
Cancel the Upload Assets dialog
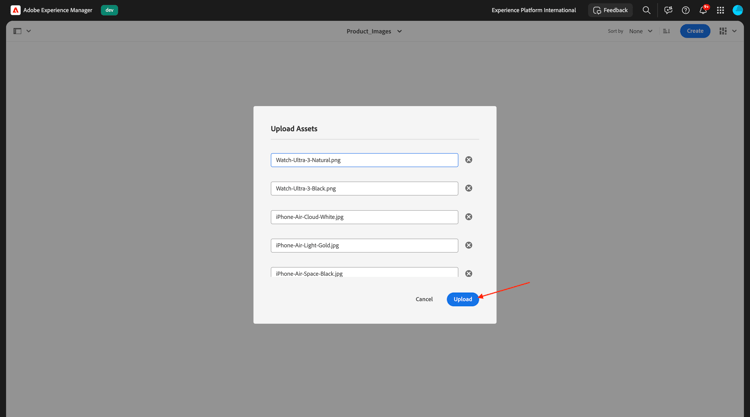(x=424, y=299)
